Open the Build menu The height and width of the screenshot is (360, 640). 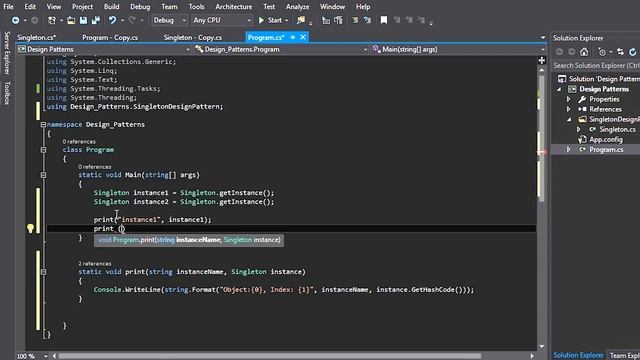tap(111, 7)
